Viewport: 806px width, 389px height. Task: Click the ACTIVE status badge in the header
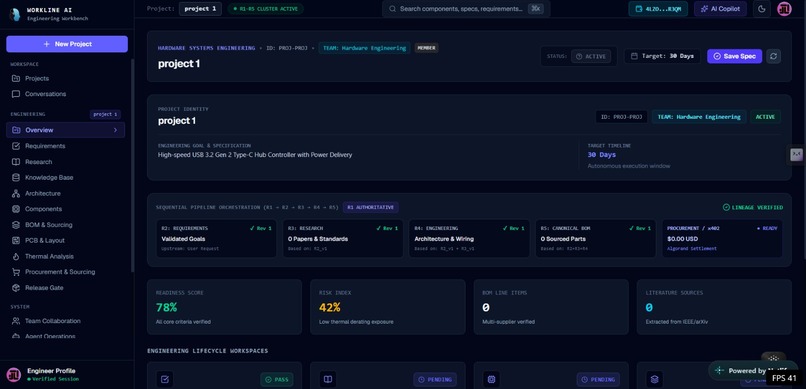(591, 57)
